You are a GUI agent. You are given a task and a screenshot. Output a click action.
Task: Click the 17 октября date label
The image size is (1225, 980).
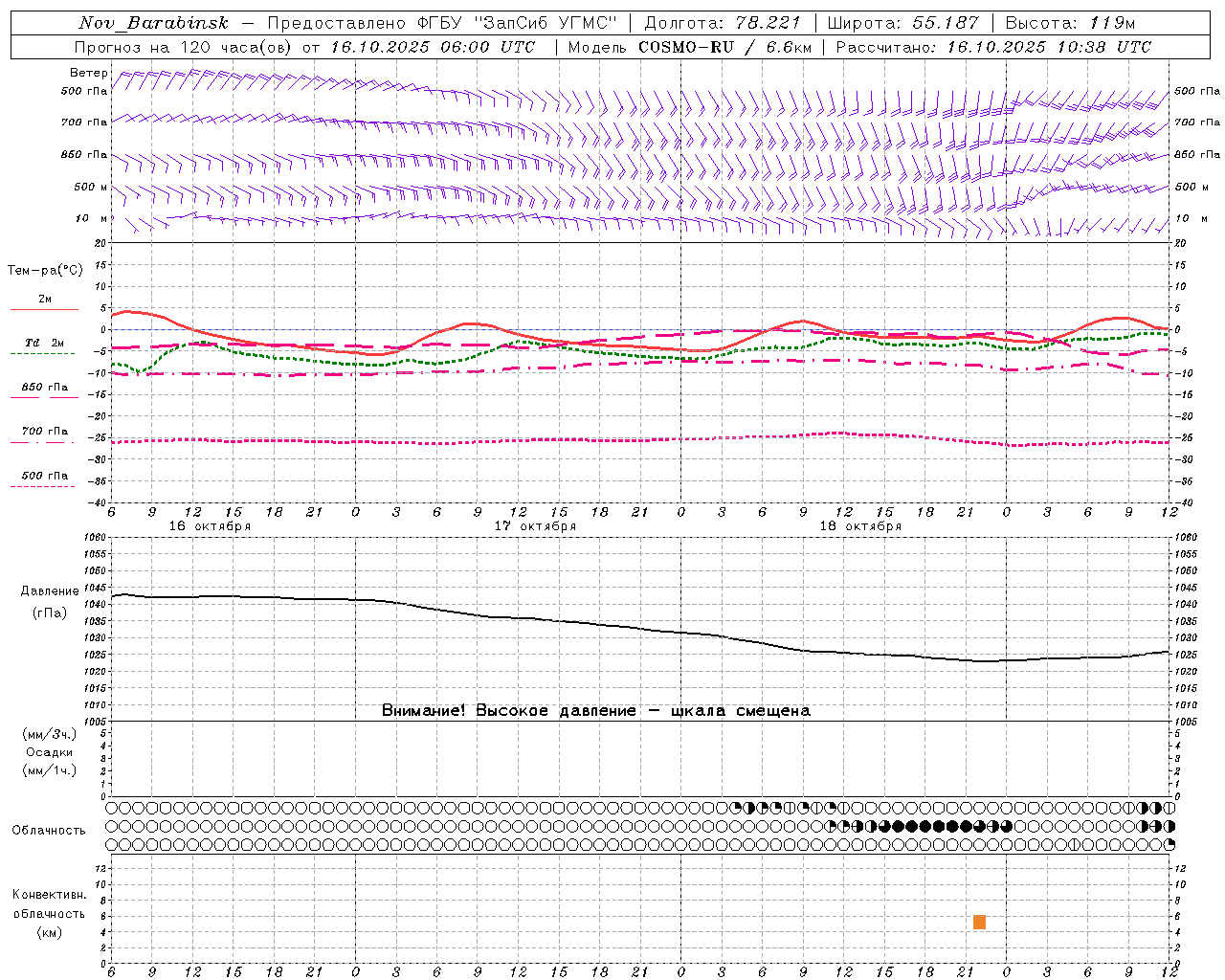[535, 526]
